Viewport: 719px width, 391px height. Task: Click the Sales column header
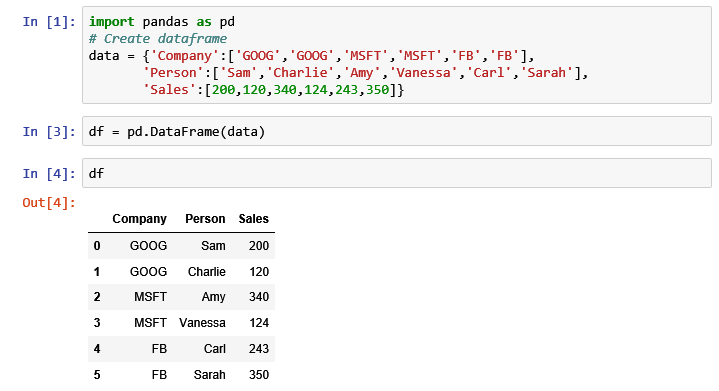point(254,219)
